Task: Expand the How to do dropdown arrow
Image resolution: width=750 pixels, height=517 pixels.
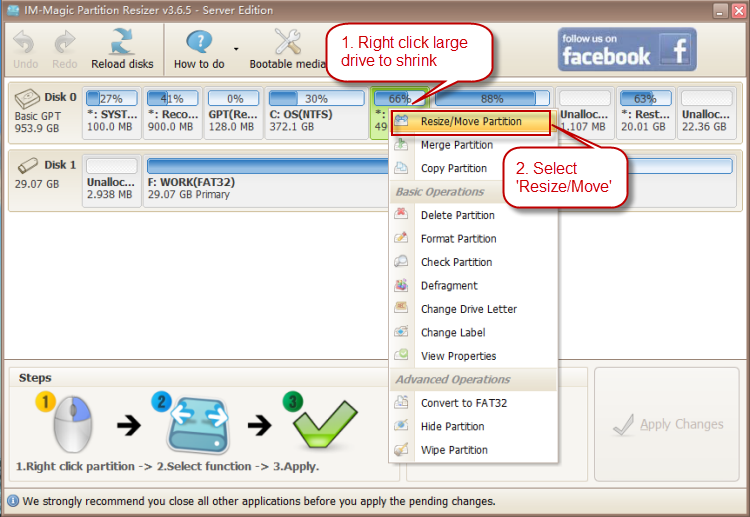Action: click(236, 48)
